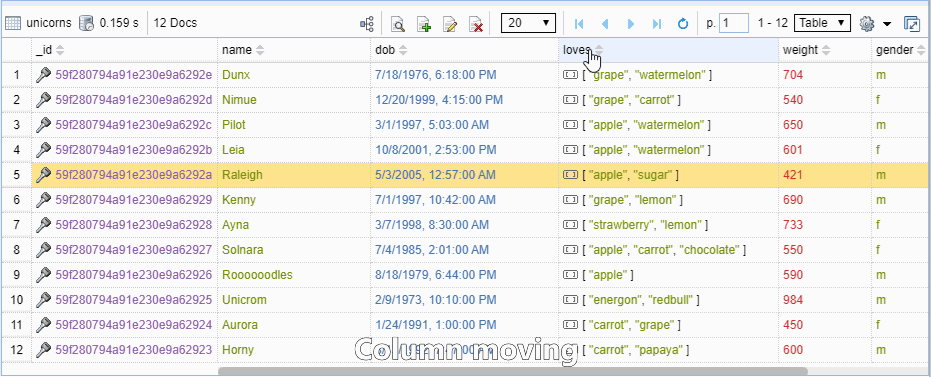Click array icon in Ayna loves cell

coord(571,225)
